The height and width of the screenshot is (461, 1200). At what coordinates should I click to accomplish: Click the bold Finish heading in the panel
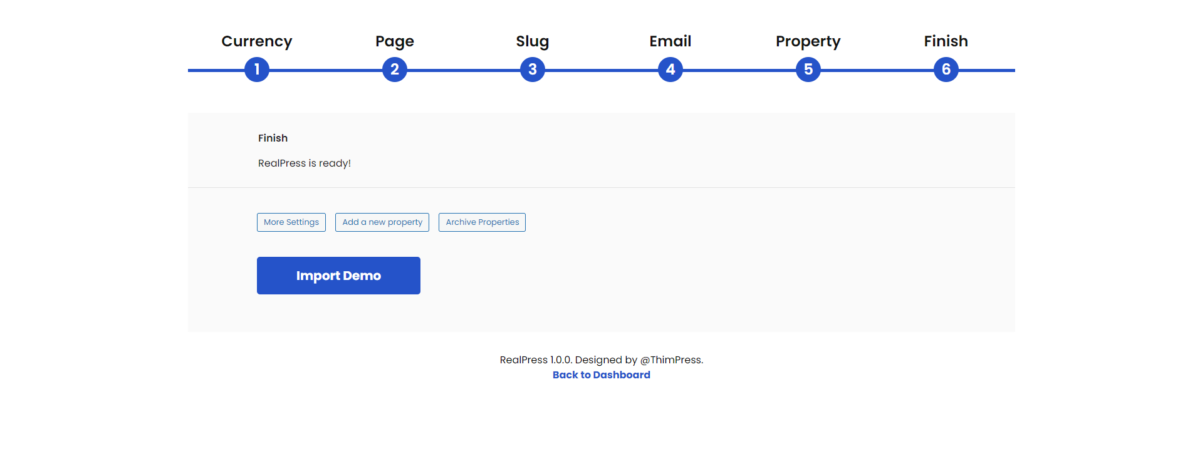[273, 138]
